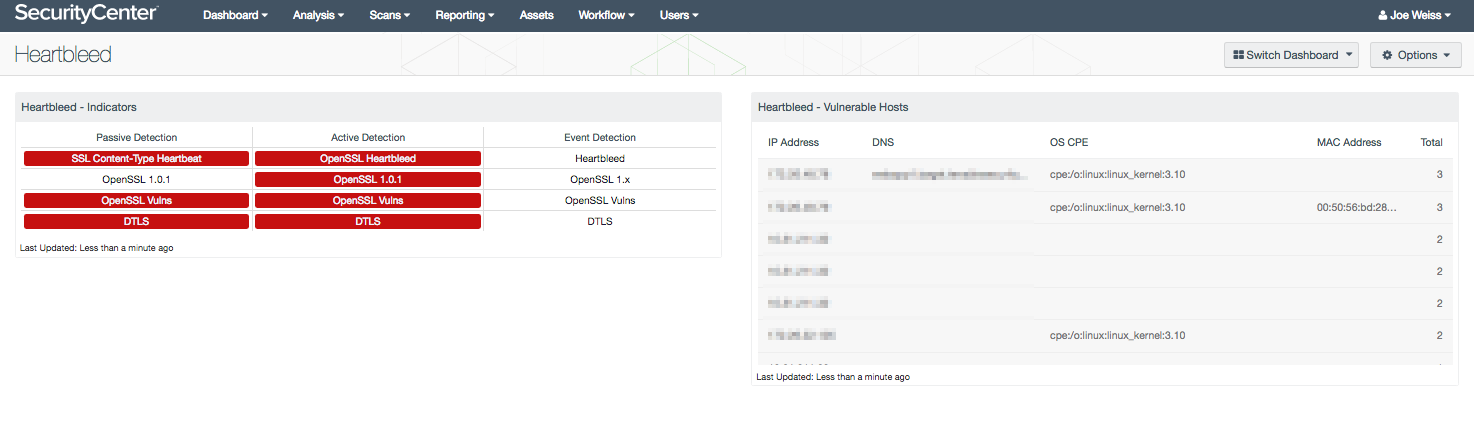Click MAC address 00:50:56:bd:28... cell
Viewport: 1474px width, 447px height.
1357,207
